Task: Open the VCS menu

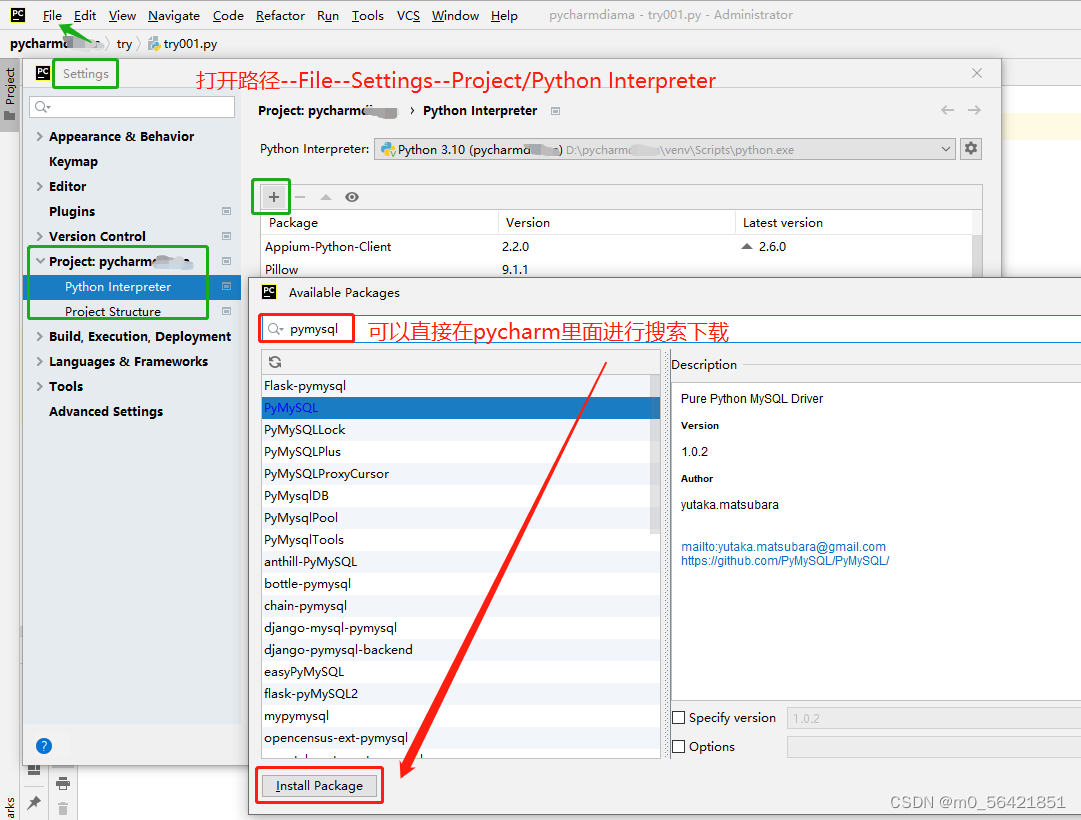Action: pos(408,15)
